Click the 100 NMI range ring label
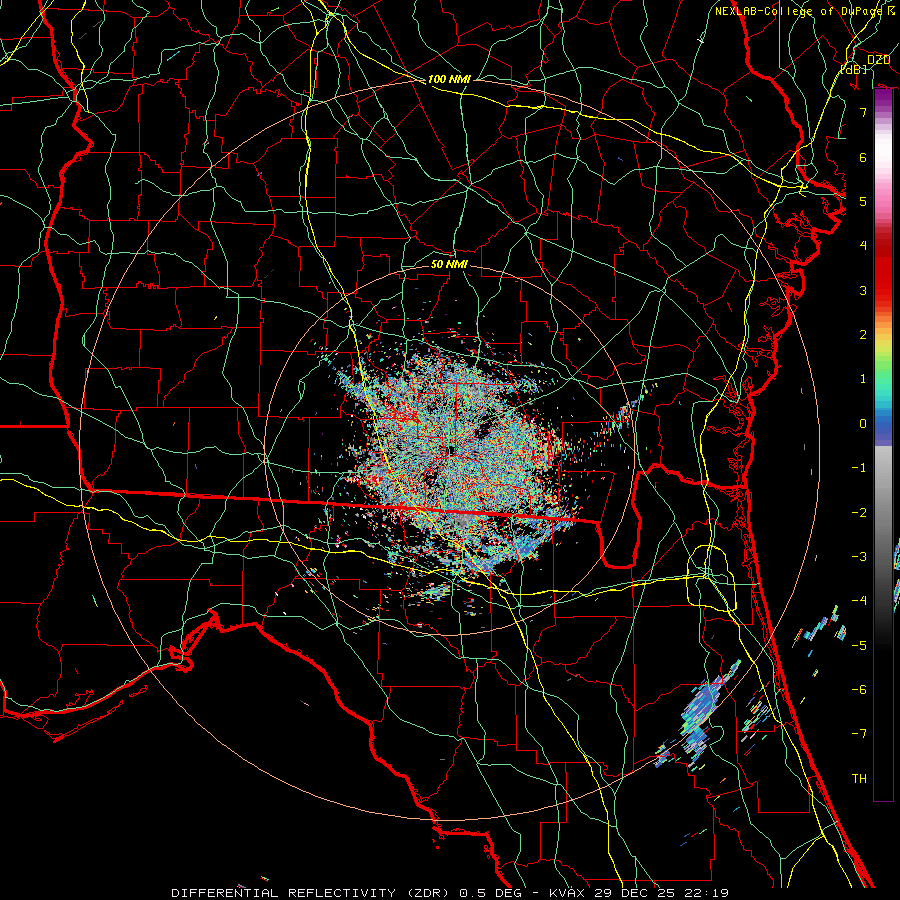This screenshot has width=900, height=900. [x=449, y=79]
